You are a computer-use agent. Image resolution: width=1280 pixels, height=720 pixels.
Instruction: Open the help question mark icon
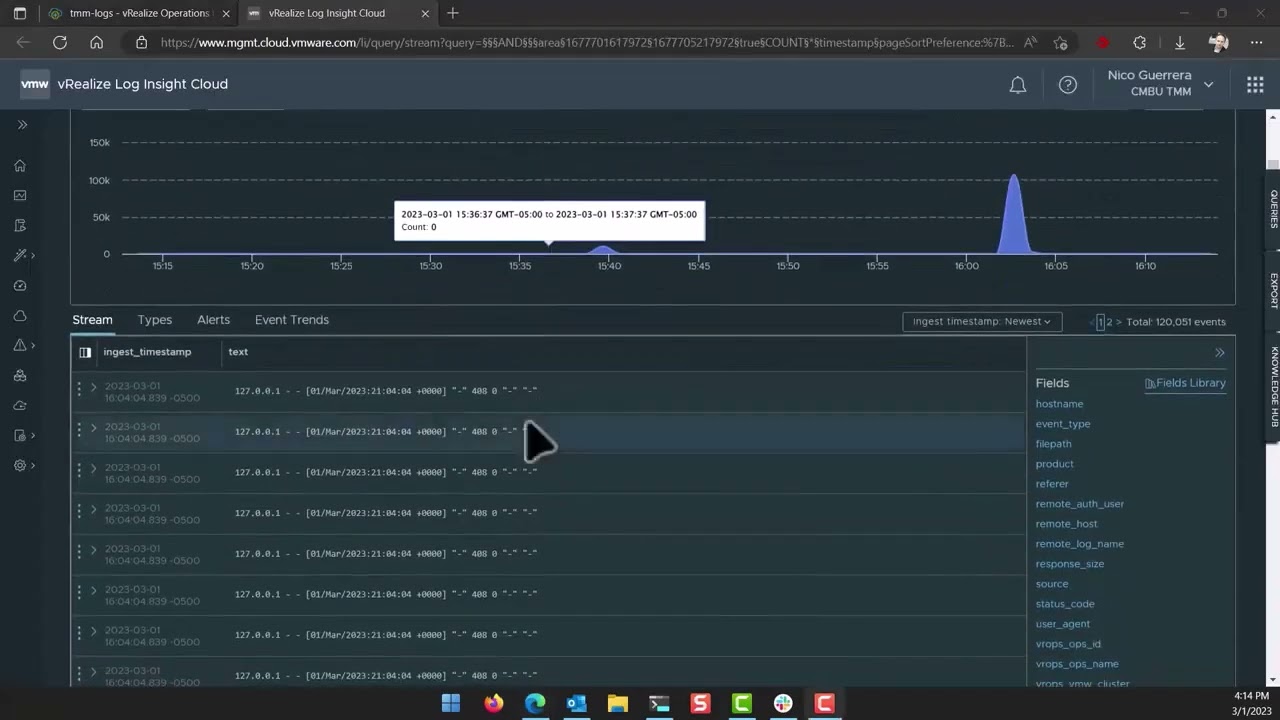click(x=1068, y=85)
